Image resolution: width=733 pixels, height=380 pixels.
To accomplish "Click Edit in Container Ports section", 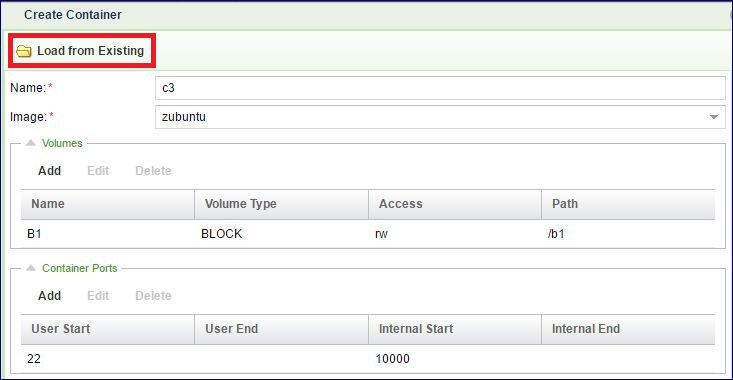I will click(x=98, y=295).
